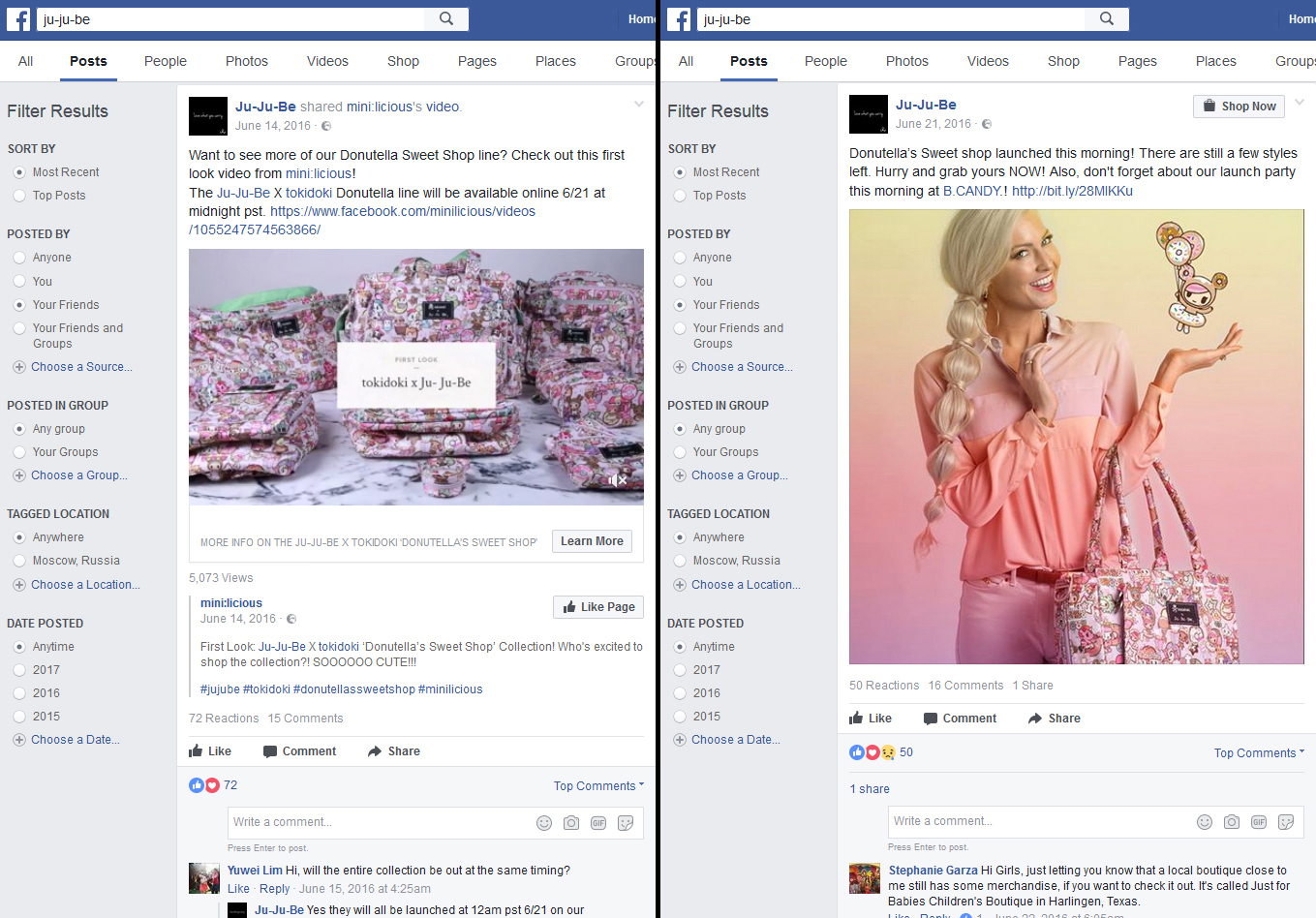Click the Facebook logo in left window
This screenshot has height=918, width=1316.
pos(18,19)
